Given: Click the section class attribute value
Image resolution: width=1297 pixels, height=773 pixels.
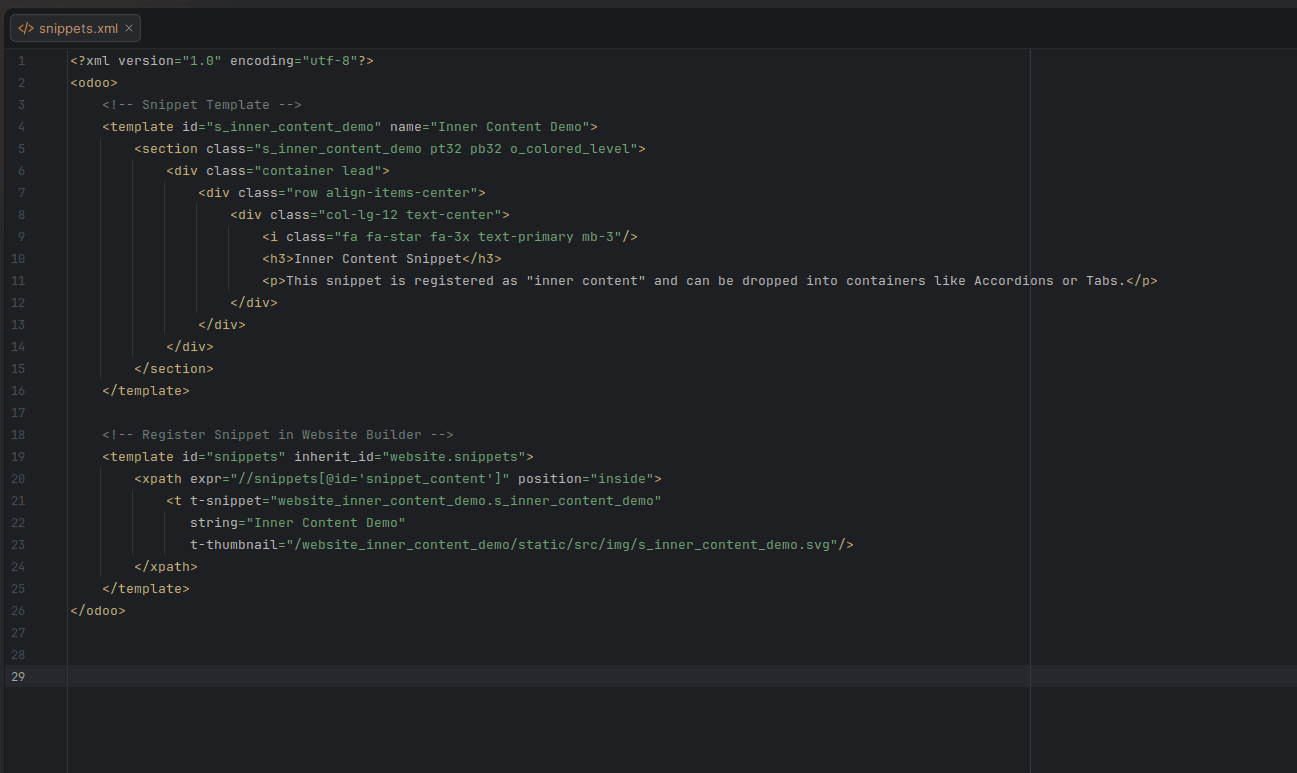Looking at the screenshot, I should click(446, 149).
